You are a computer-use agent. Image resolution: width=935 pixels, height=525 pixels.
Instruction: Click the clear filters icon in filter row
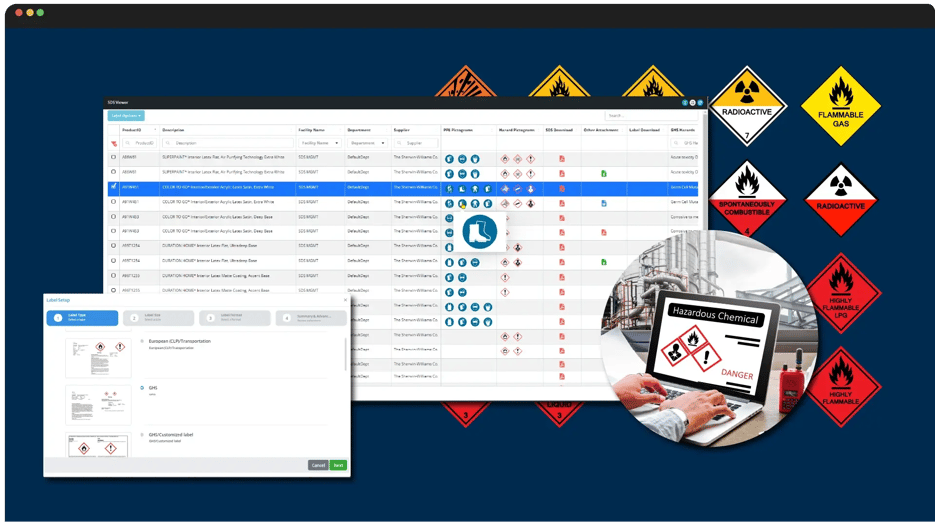tap(114, 143)
